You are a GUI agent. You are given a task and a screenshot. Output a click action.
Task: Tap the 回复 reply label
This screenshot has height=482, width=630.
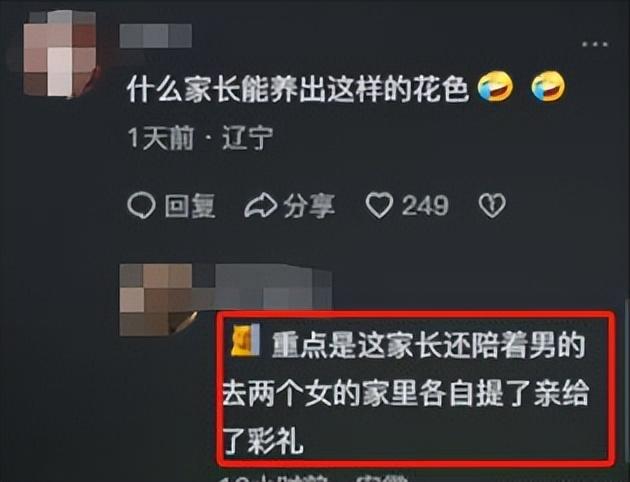point(190,206)
